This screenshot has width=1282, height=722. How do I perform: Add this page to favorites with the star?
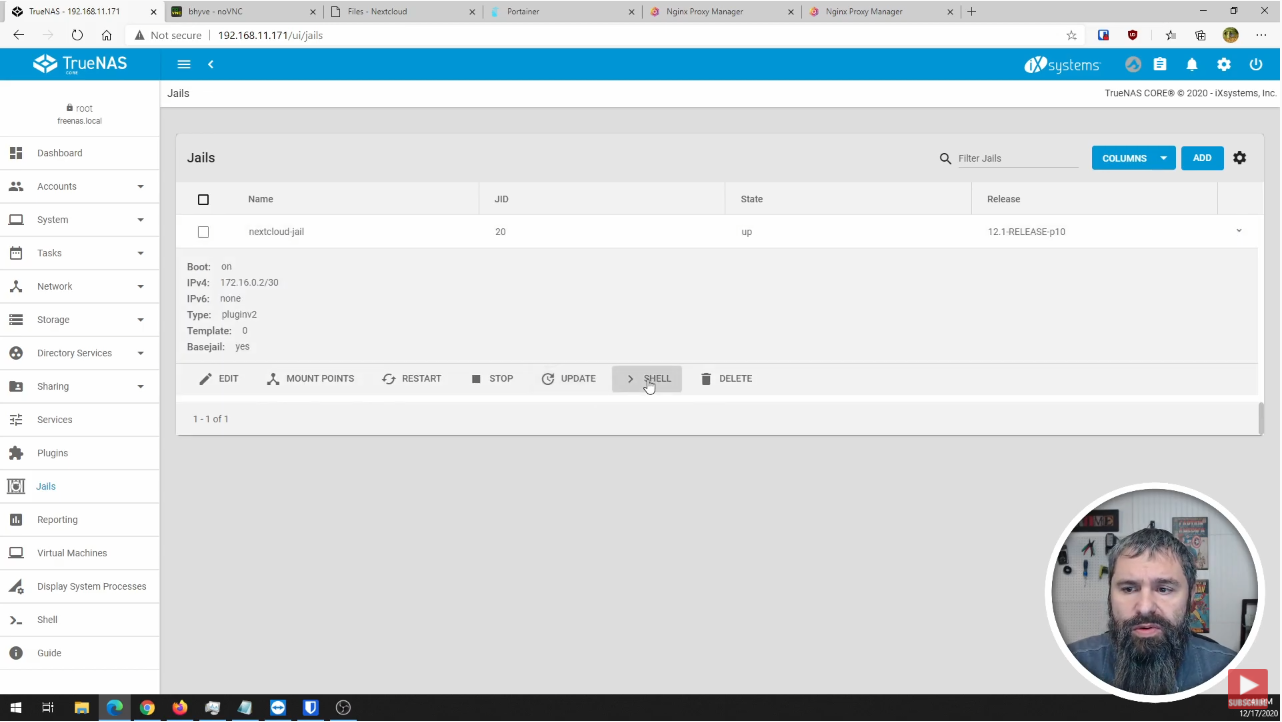click(1072, 35)
